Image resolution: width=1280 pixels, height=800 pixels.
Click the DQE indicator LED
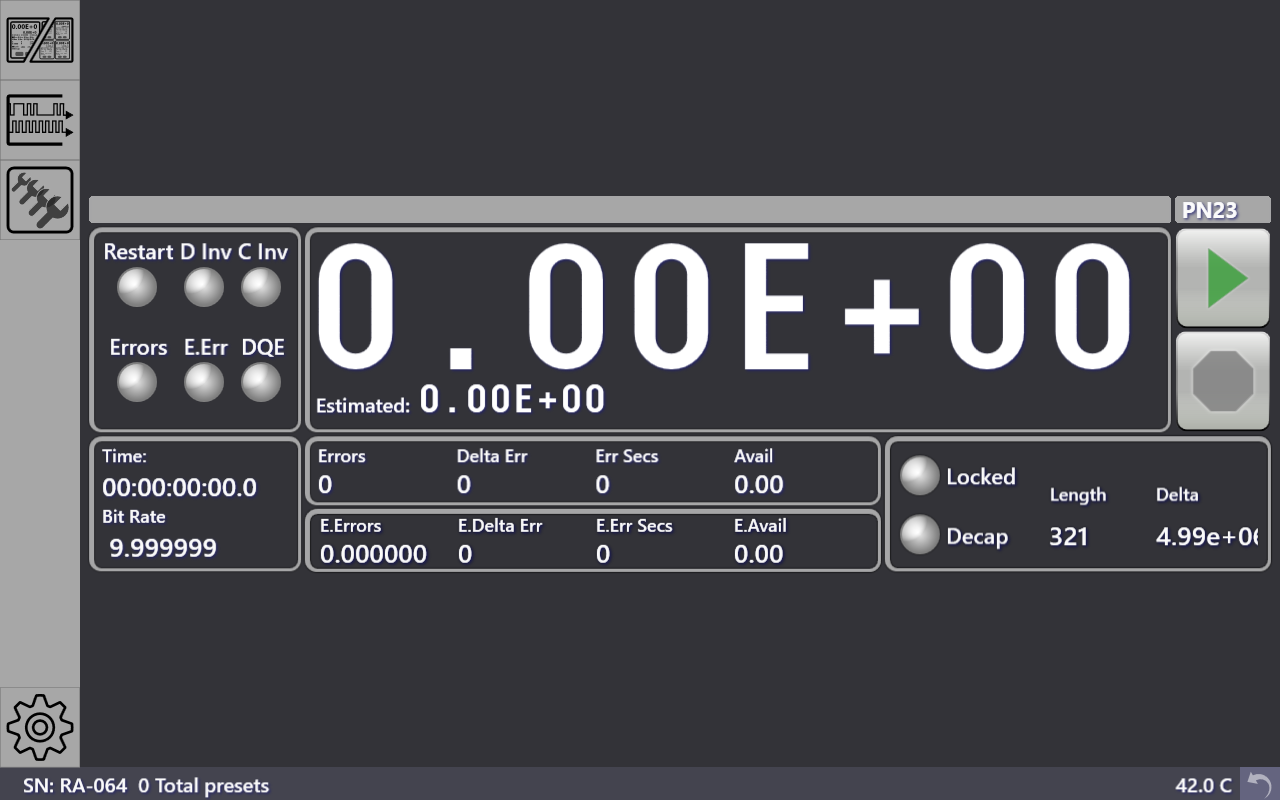260,381
